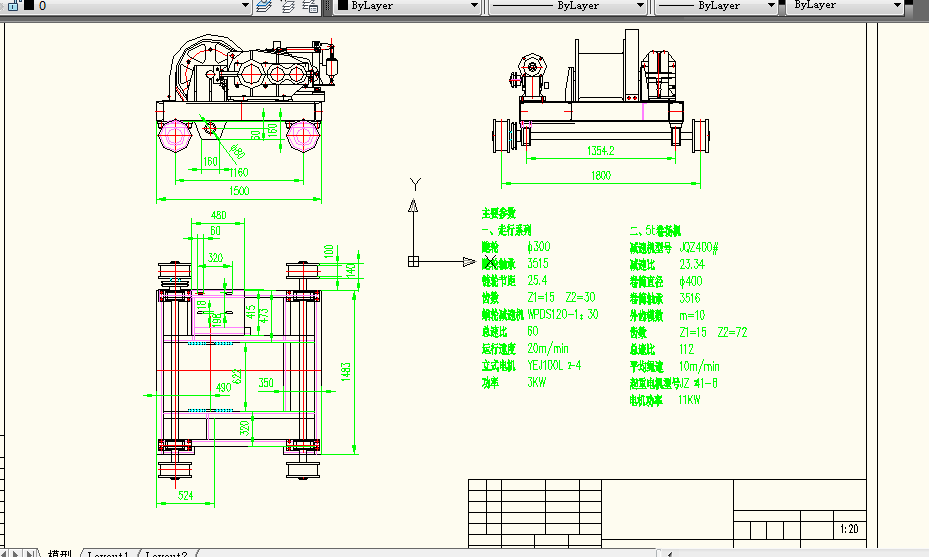Click Make Object's Layer Current icon
Viewport: 929px width, 557px height.
click(265, 6)
